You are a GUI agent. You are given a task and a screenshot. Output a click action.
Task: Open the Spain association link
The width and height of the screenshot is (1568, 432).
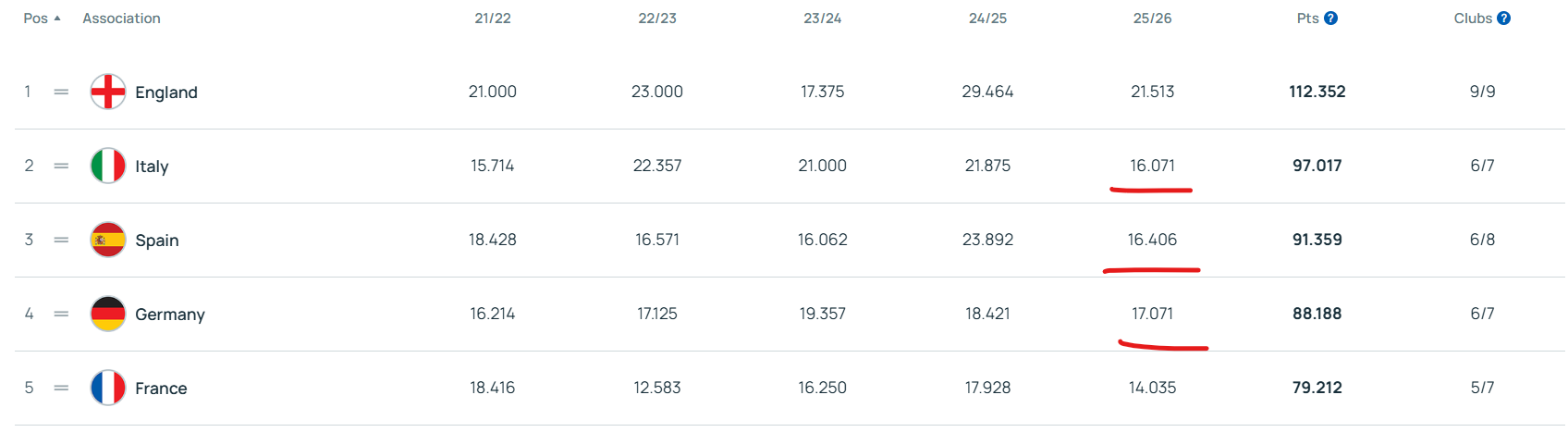click(157, 241)
